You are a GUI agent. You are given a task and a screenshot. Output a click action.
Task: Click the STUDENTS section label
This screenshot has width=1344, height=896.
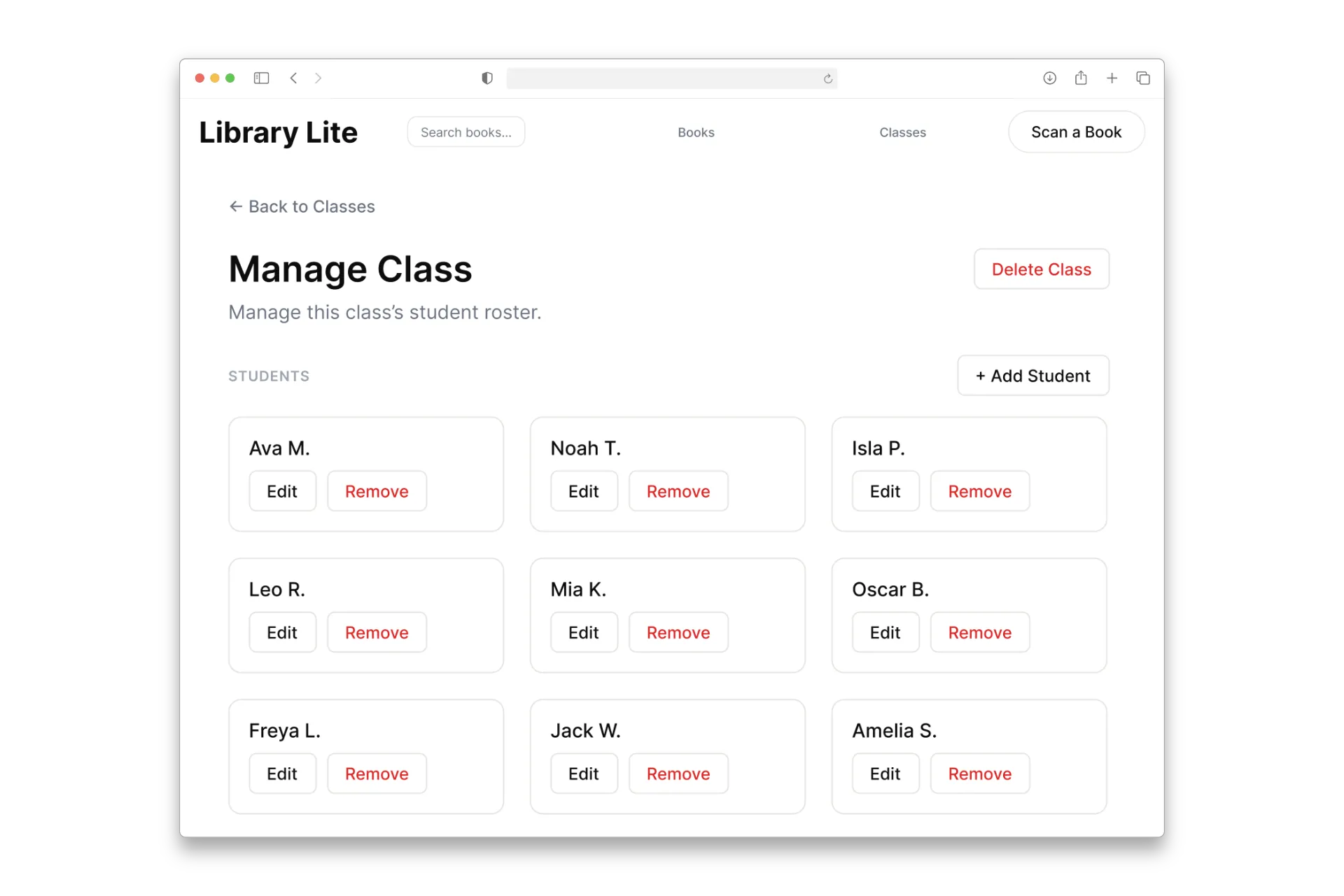(269, 376)
